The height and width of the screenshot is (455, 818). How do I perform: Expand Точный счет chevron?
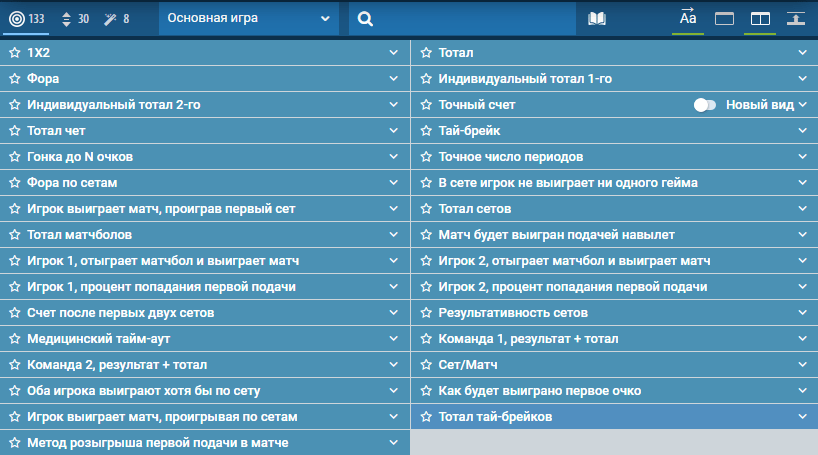(x=802, y=104)
